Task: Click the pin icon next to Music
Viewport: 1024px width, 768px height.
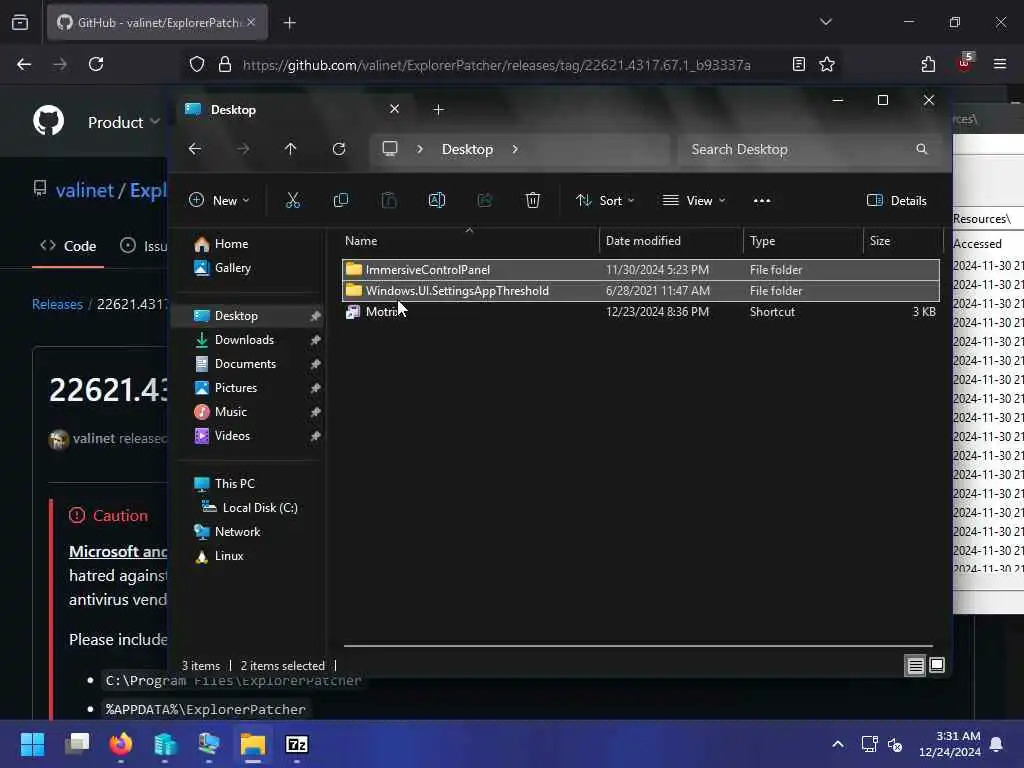Action: (x=315, y=413)
